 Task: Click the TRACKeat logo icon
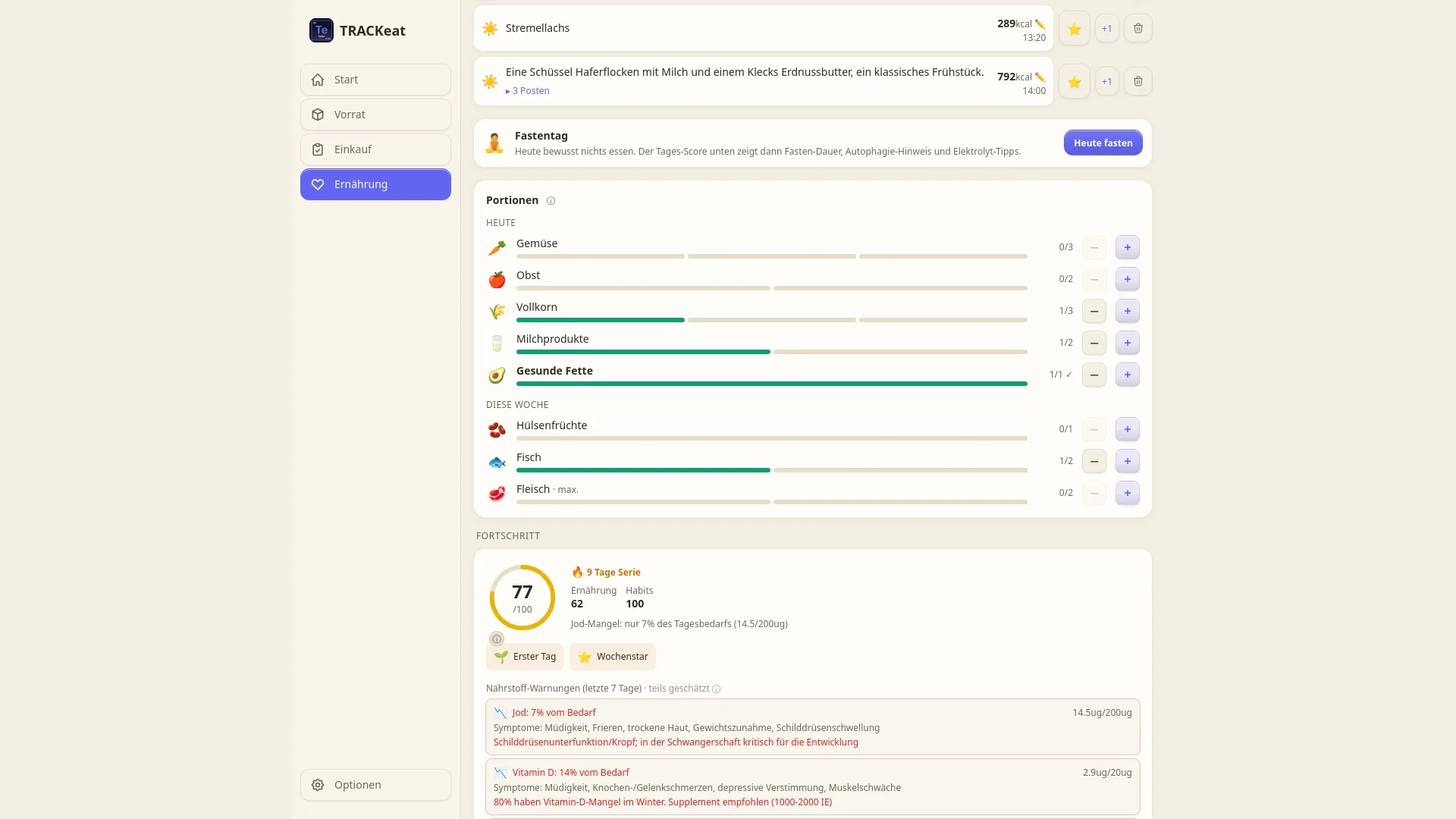pyautogui.click(x=322, y=30)
